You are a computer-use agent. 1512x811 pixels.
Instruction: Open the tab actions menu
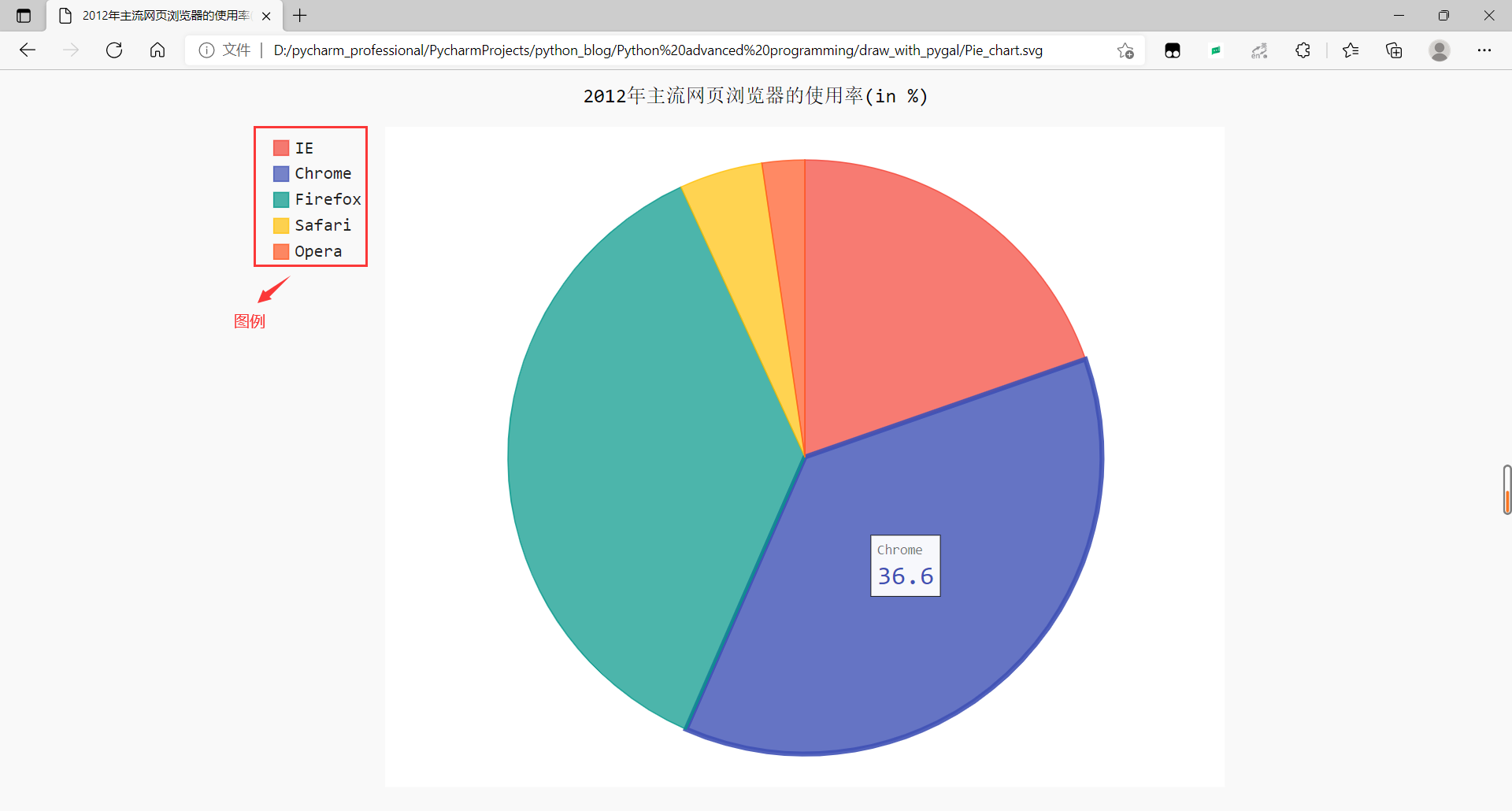click(x=24, y=15)
